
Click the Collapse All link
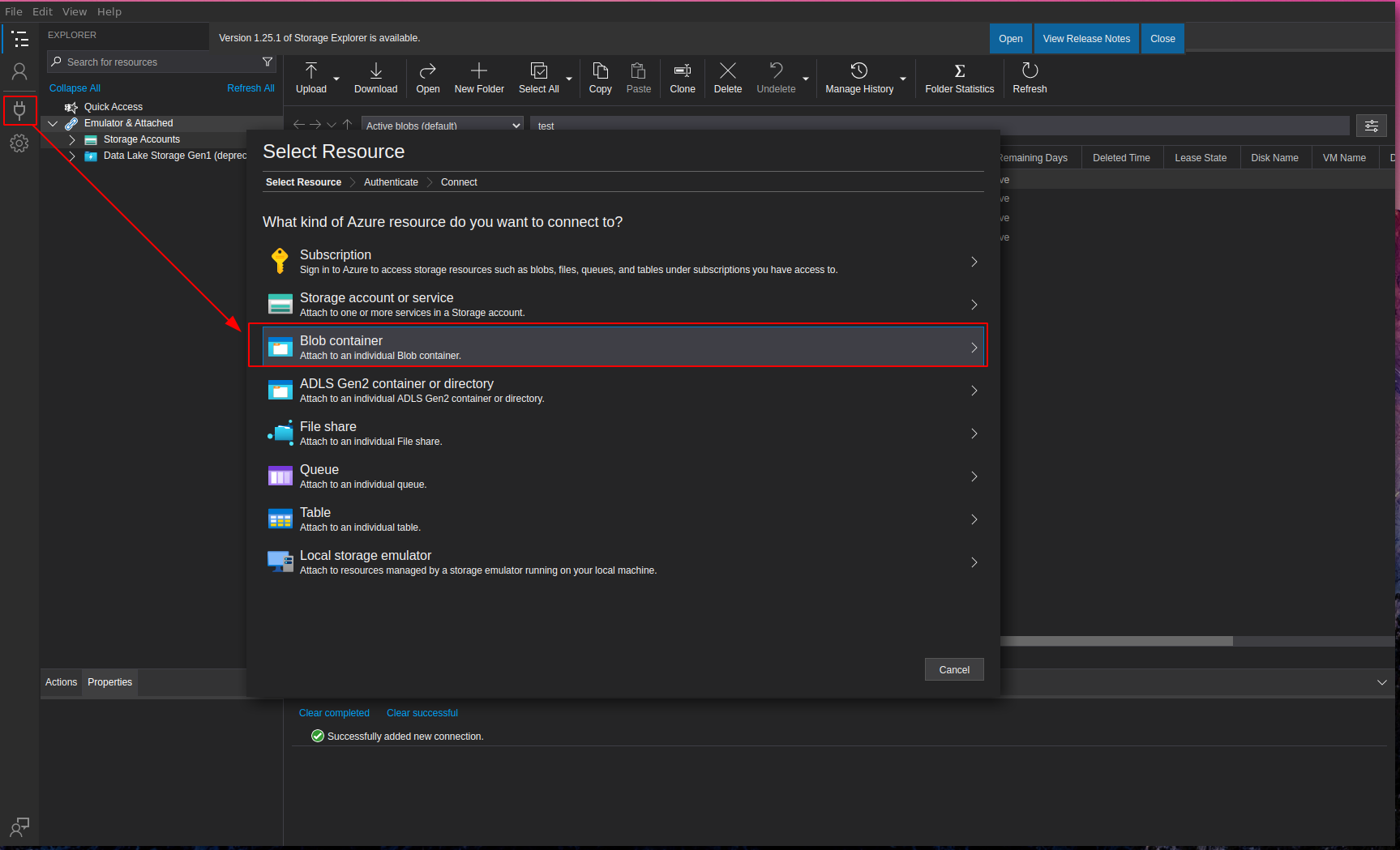(x=75, y=88)
